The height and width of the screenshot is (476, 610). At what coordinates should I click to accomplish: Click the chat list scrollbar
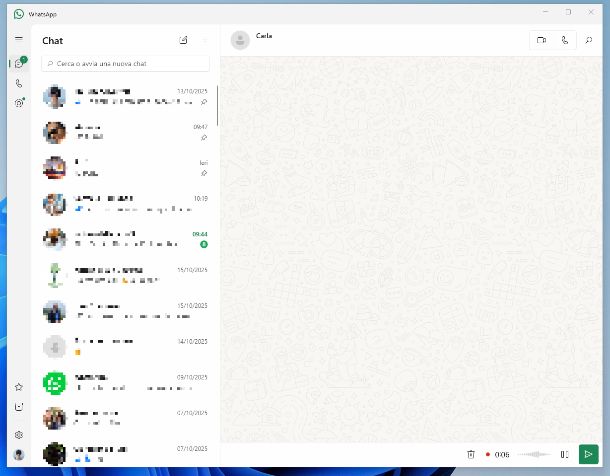tap(217, 106)
